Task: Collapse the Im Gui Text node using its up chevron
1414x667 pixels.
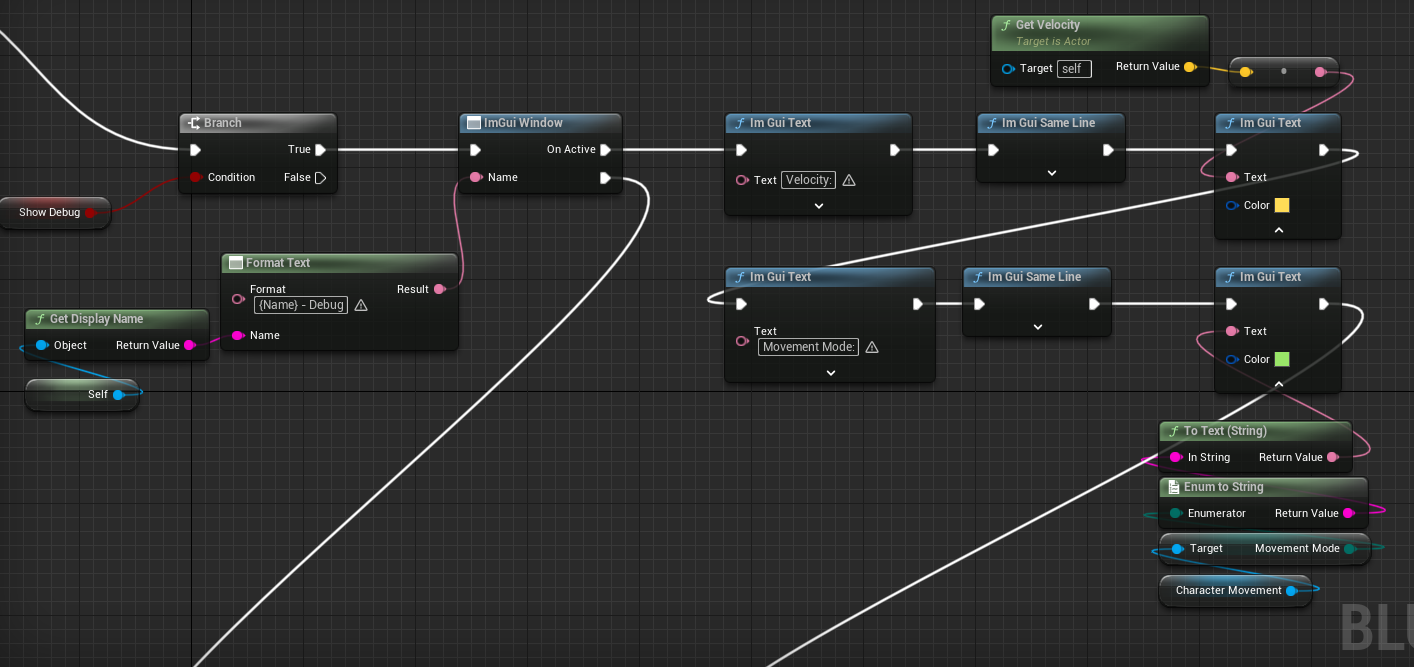Action: pyautogui.click(x=1277, y=228)
